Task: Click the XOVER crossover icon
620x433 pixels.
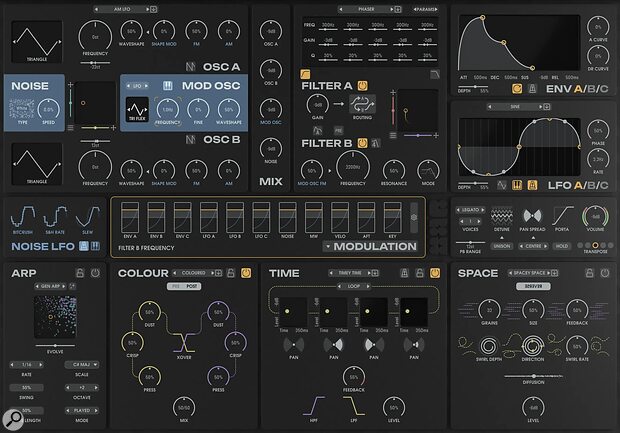Action: 183,342
